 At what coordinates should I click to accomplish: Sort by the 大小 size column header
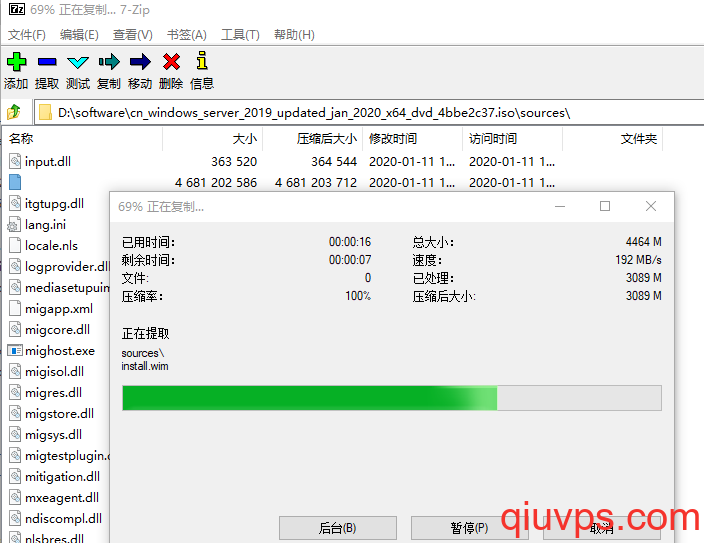coord(212,139)
